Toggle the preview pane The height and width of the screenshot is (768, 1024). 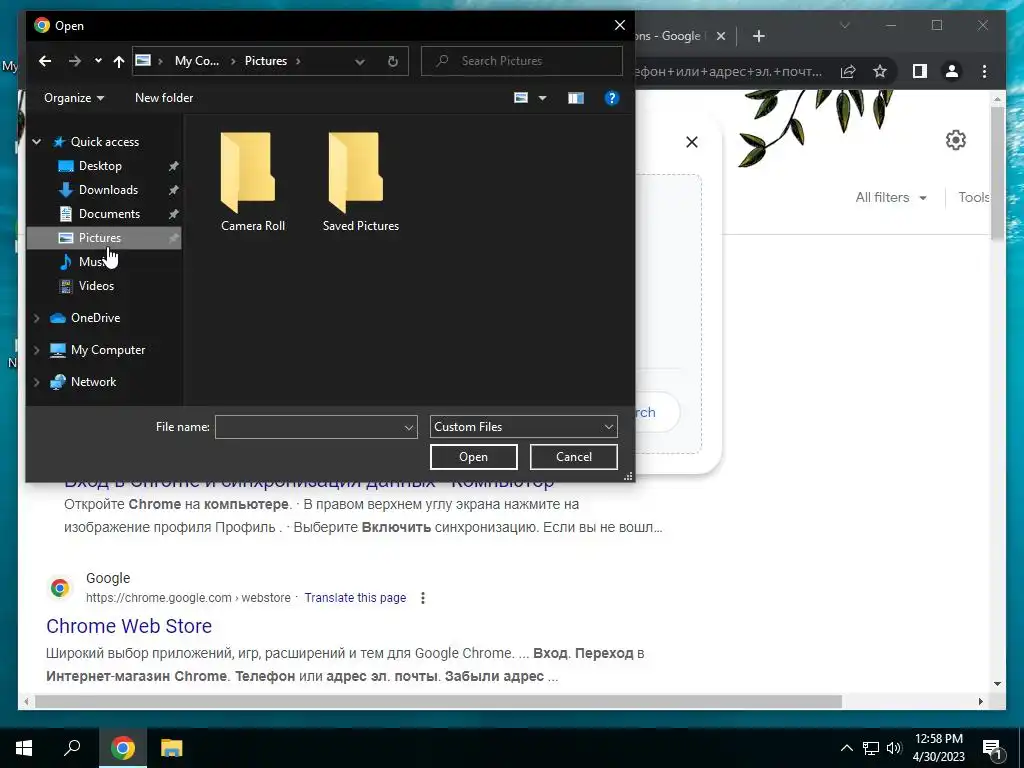point(575,98)
